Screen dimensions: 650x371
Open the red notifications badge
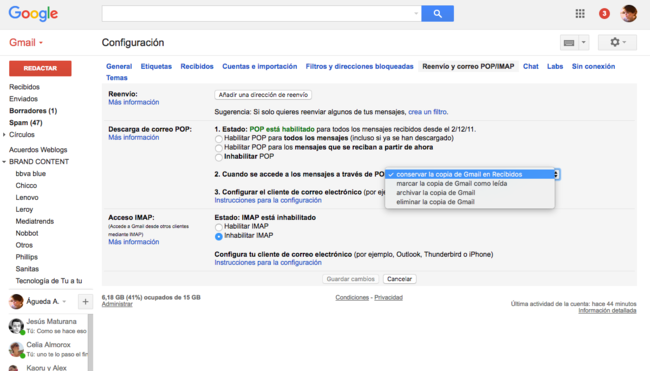604,14
